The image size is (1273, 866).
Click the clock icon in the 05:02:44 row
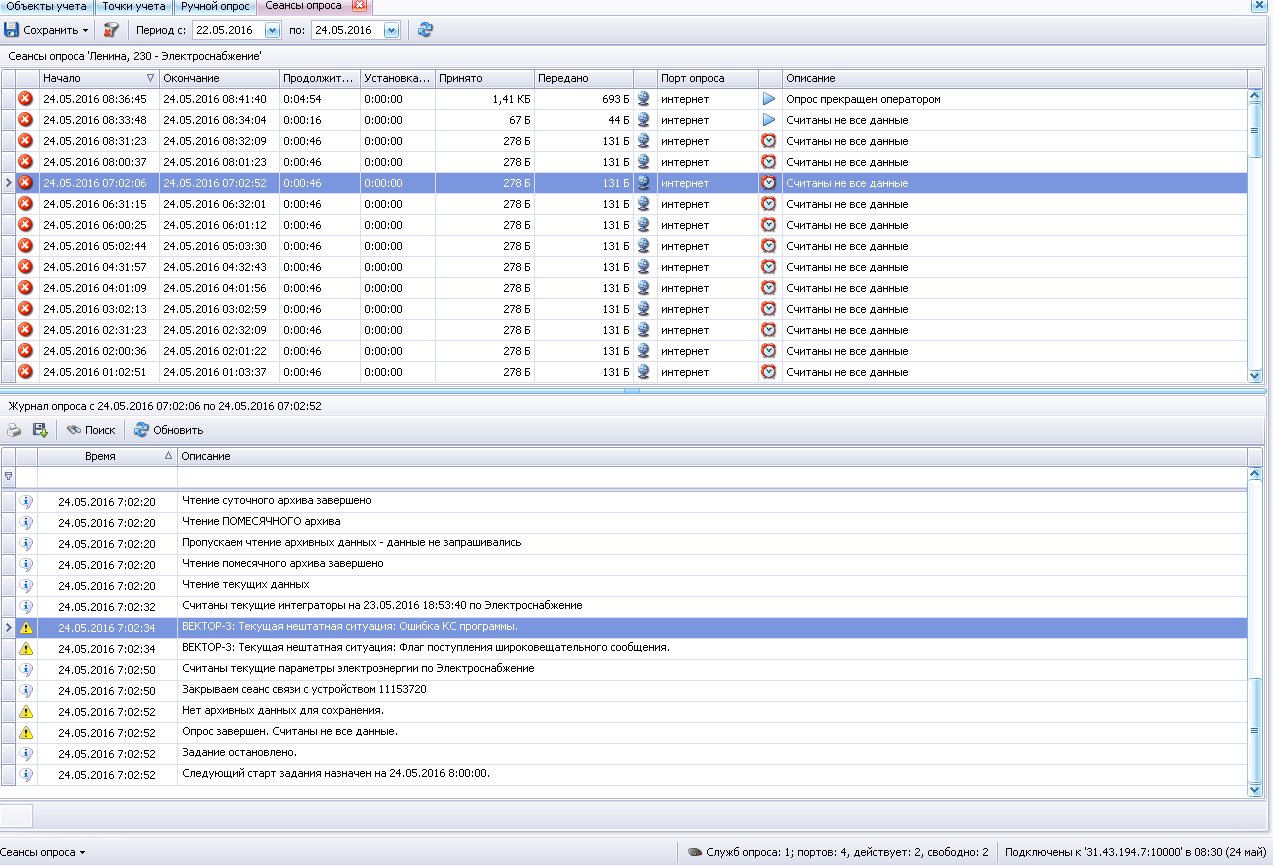coord(769,246)
